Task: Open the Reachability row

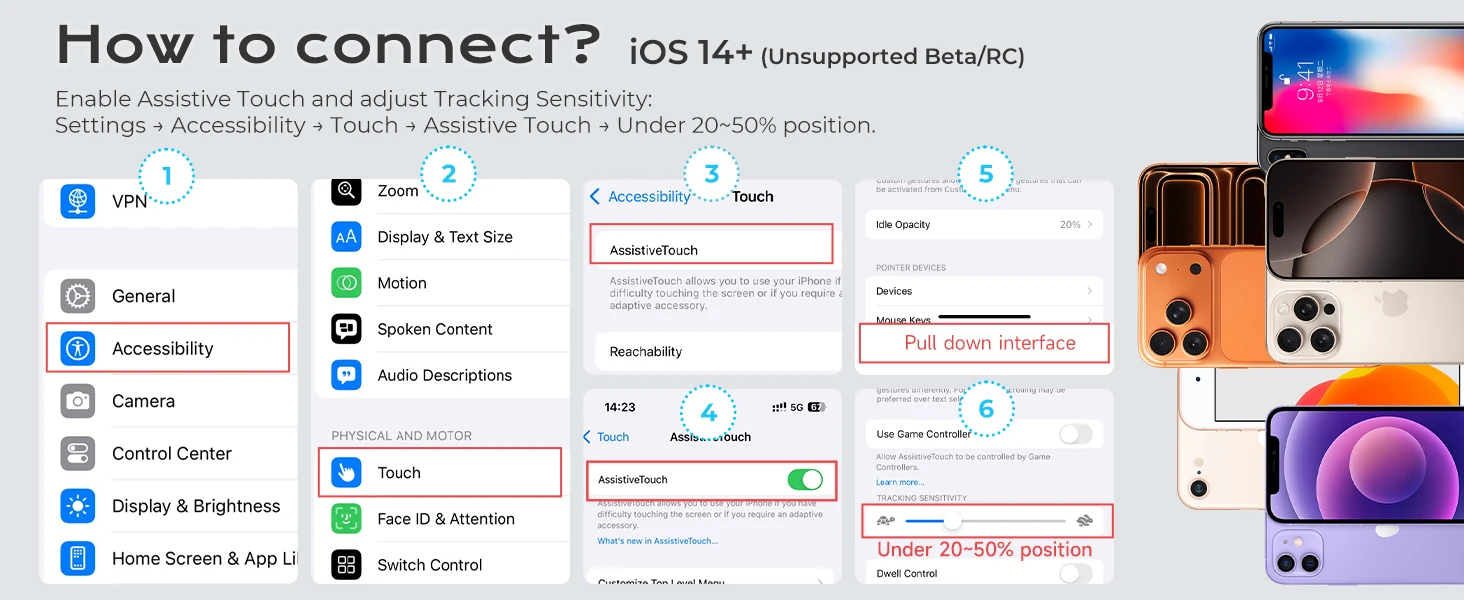Action: [713, 352]
